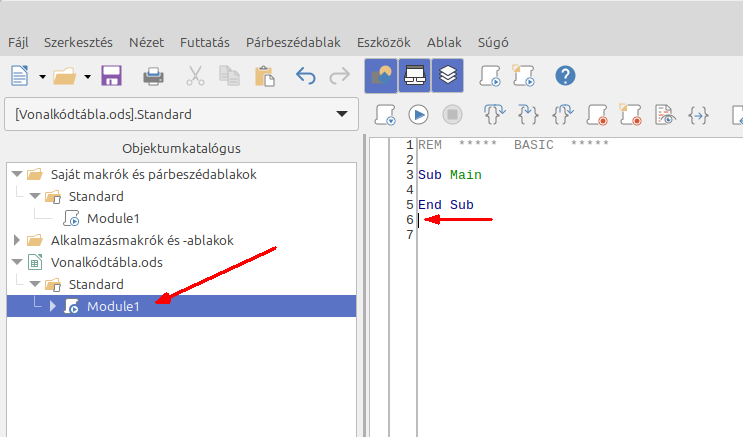Click the 'End Sub' code line
Viewport: 743px width, 437px height.
tap(445, 205)
